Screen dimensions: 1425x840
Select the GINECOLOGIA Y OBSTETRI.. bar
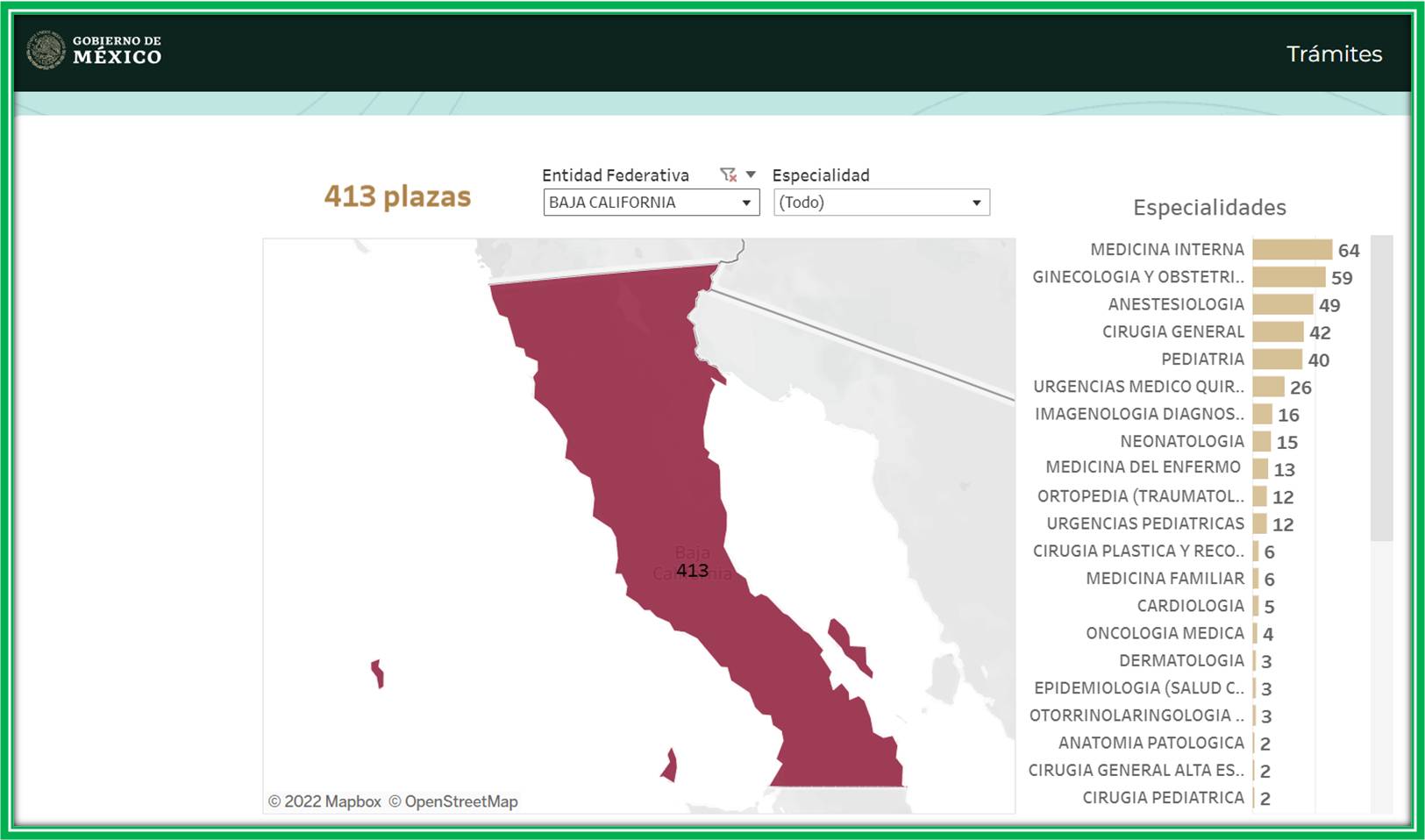coord(1288,277)
